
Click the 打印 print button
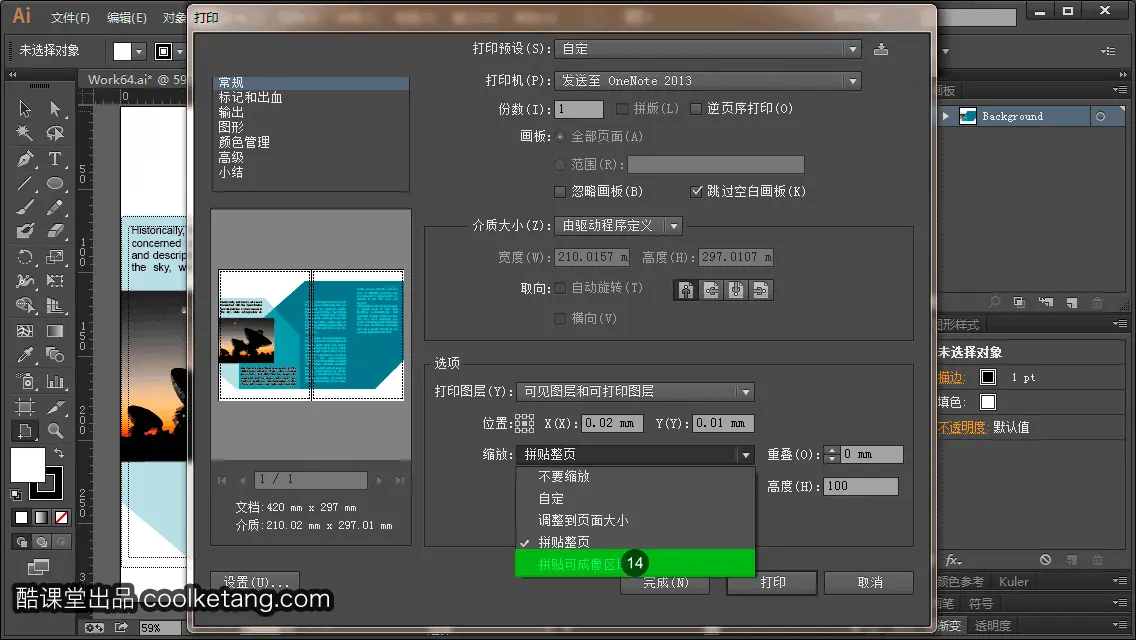coord(772,583)
